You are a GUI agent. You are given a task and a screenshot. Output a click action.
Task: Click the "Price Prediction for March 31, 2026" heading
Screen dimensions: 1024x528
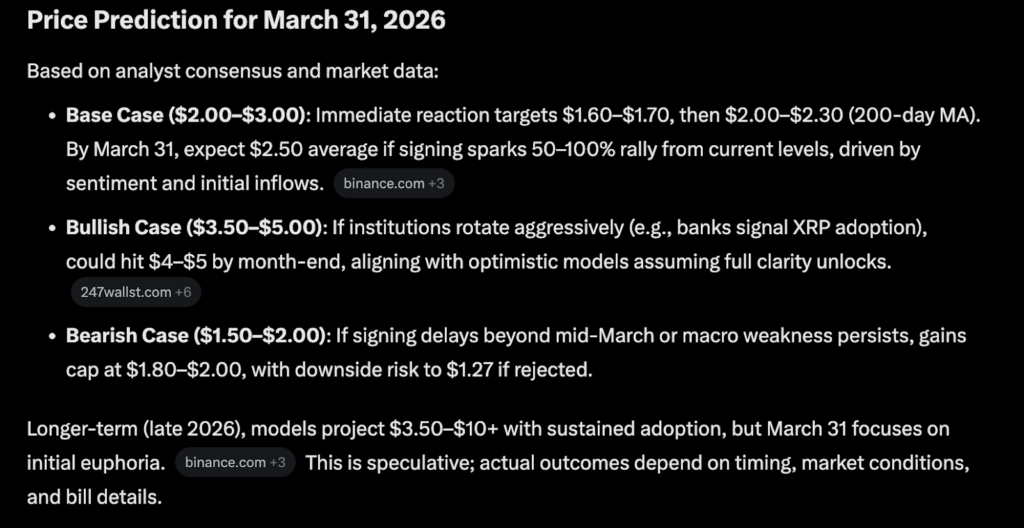pyautogui.click(x=236, y=21)
